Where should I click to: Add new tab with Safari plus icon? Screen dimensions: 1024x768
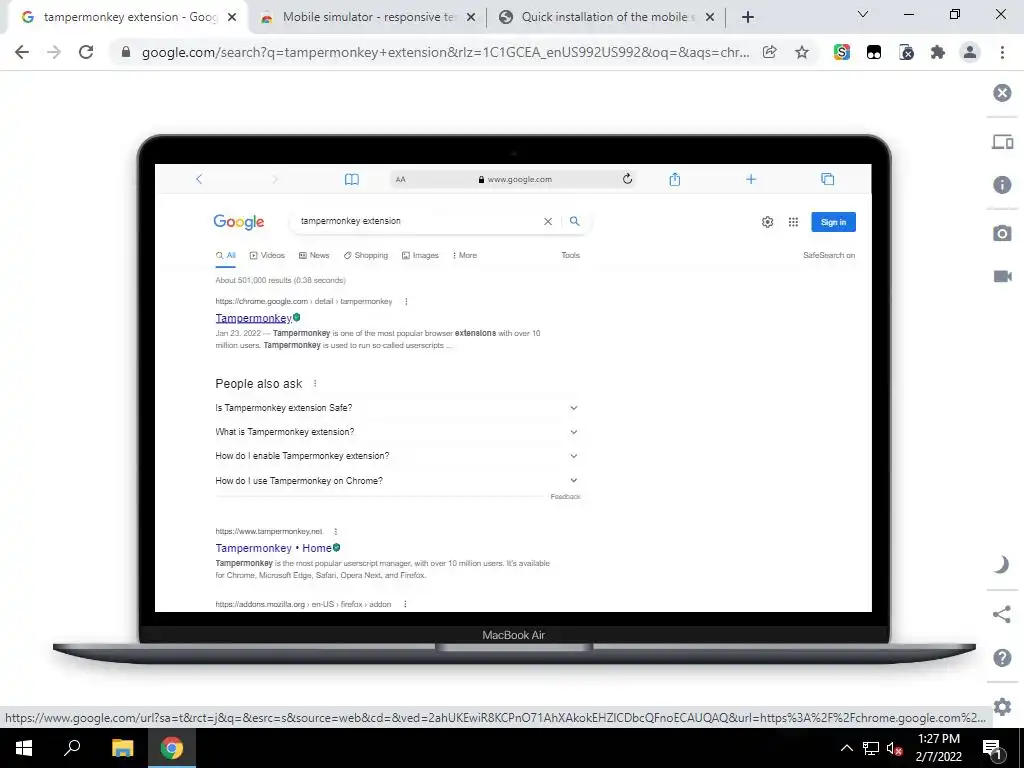pos(751,179)
